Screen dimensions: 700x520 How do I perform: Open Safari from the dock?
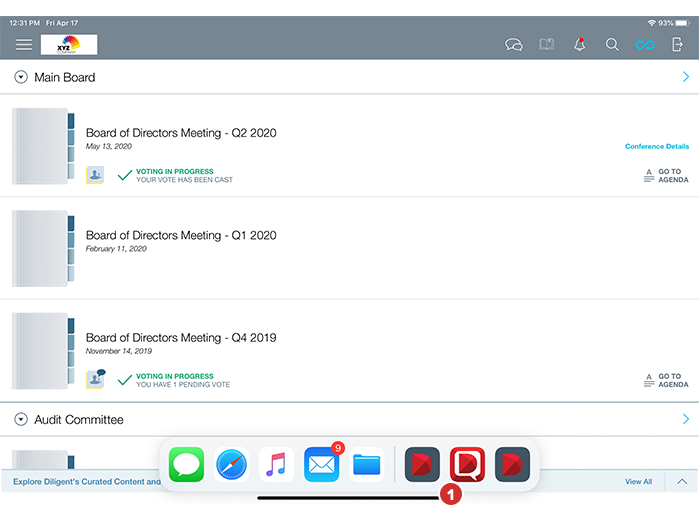coord(232,465)
